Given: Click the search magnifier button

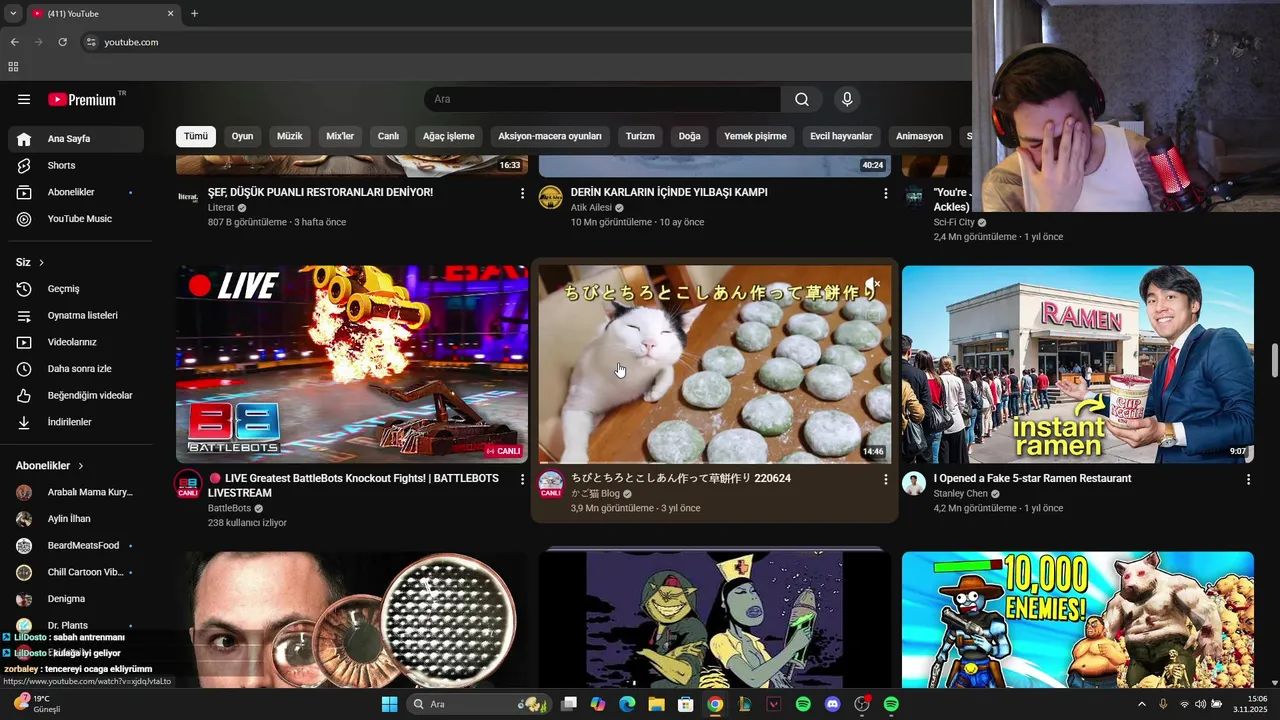Looking at the screenshot, I should pyautogui.click(x=802, y=99).
